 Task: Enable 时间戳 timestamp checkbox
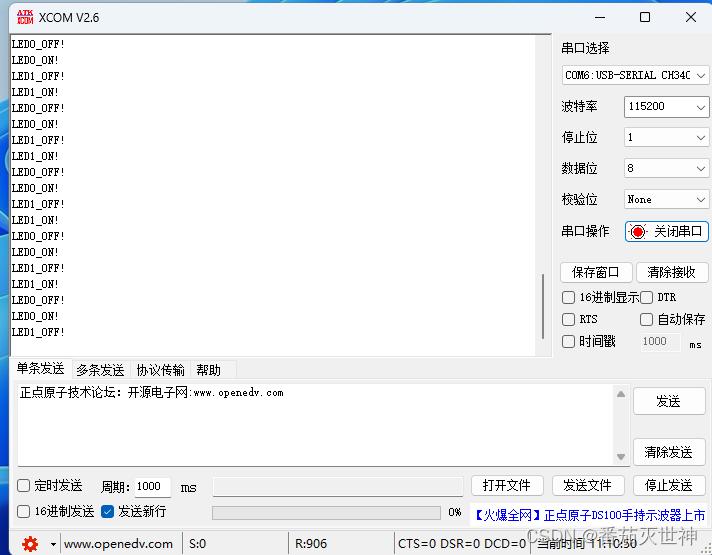pos(568,341)
